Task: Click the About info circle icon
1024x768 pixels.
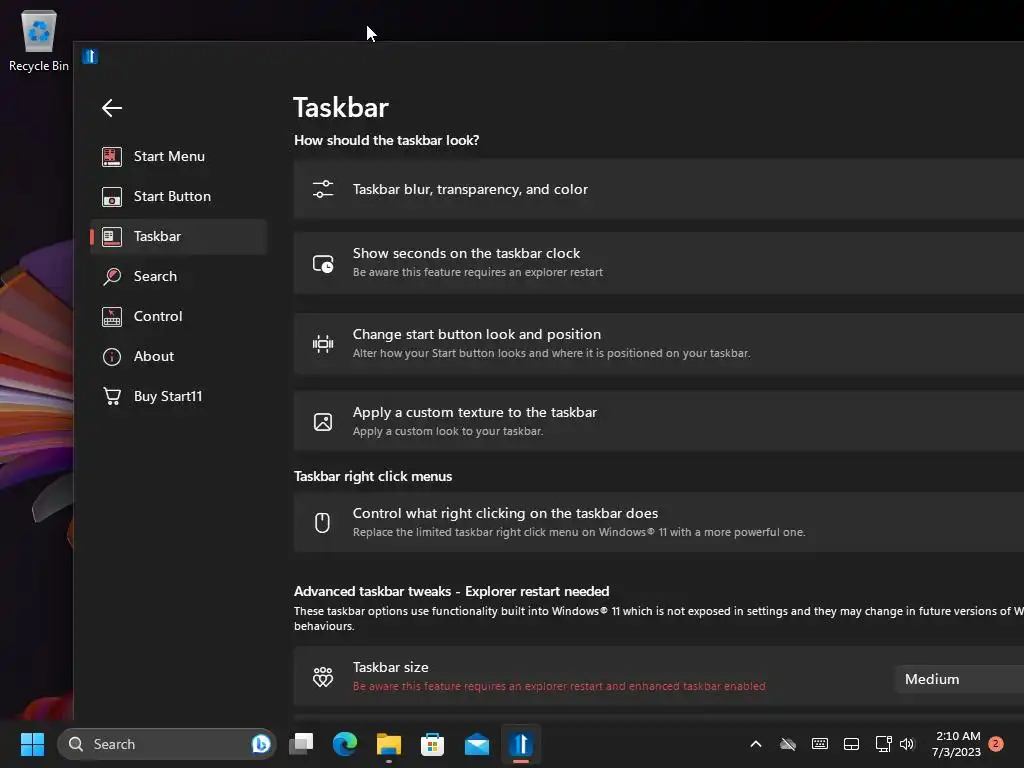Action: pos(112,357)
